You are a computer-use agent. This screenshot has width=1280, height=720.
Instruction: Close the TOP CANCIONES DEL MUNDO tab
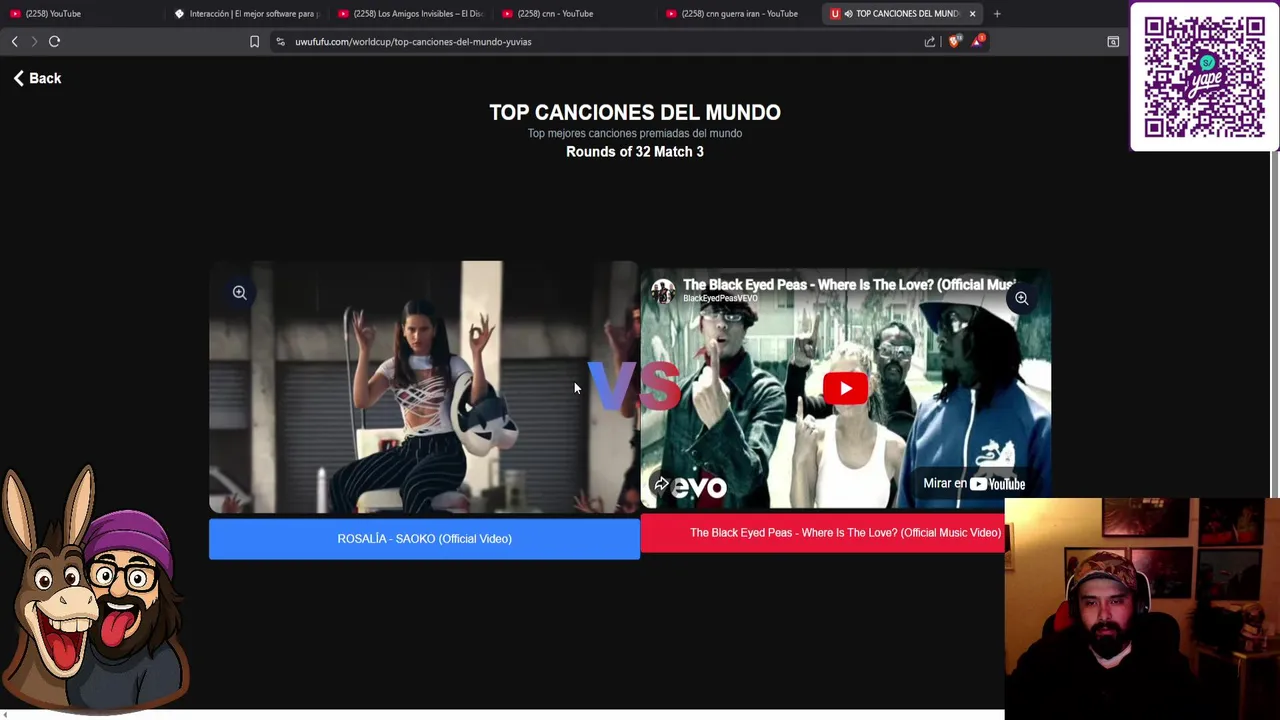(972, 14)
